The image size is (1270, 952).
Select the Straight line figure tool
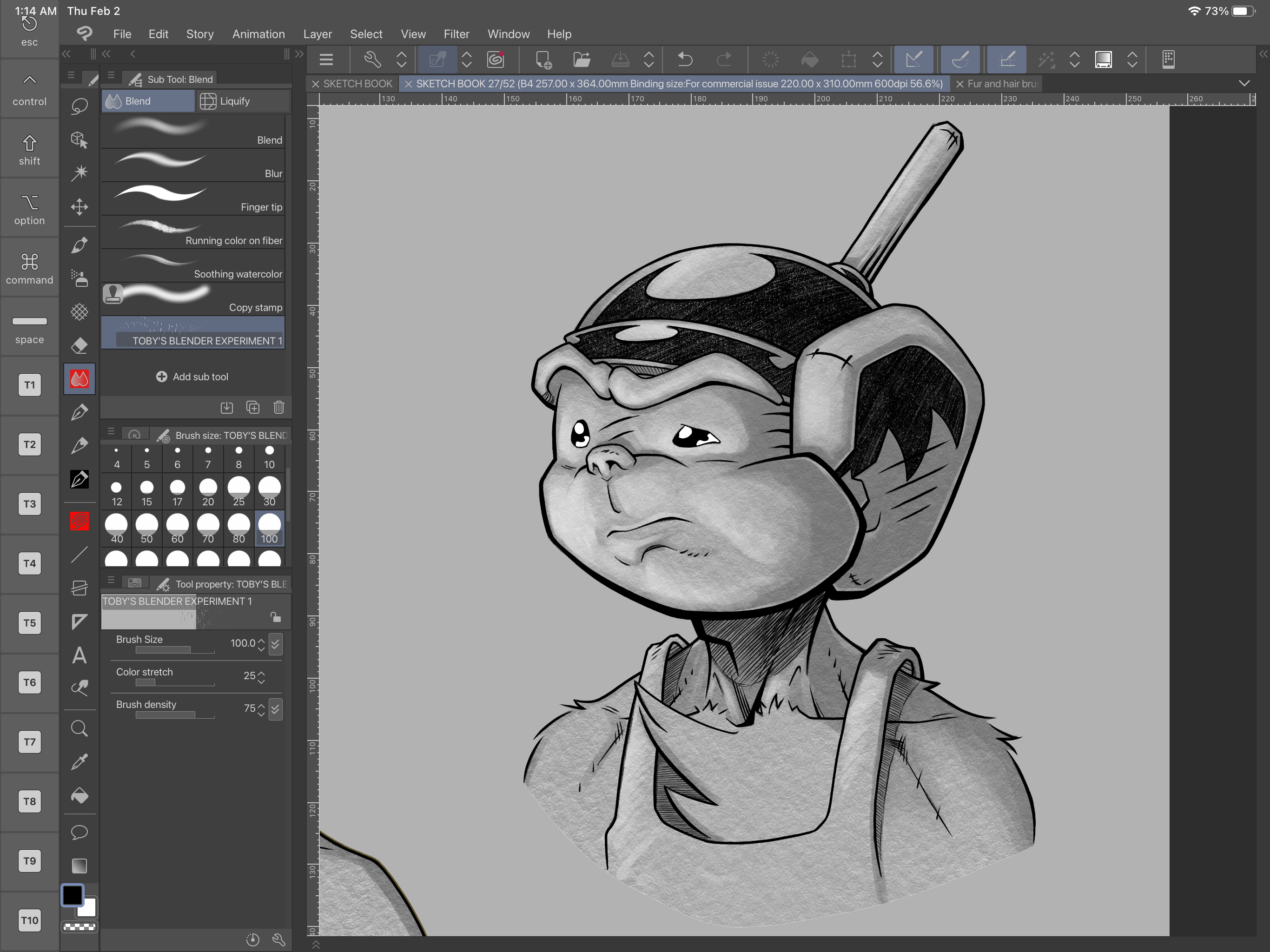(79, 555)
